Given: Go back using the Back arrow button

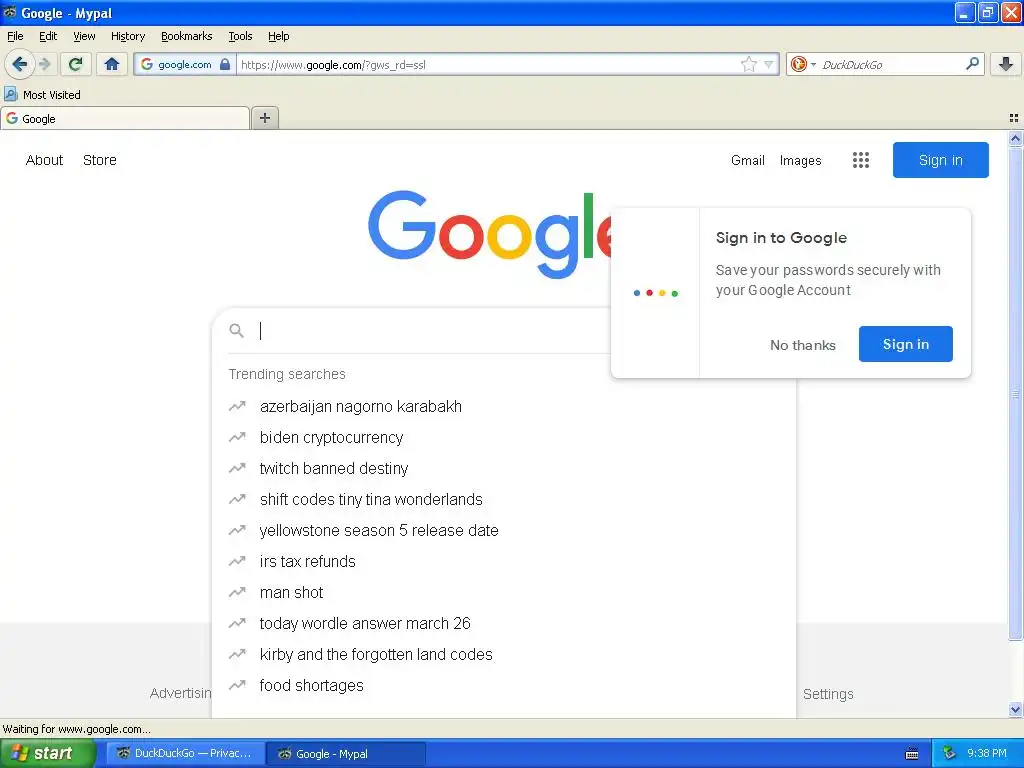Looking at the screenshot, I should [x=19, y=64].
